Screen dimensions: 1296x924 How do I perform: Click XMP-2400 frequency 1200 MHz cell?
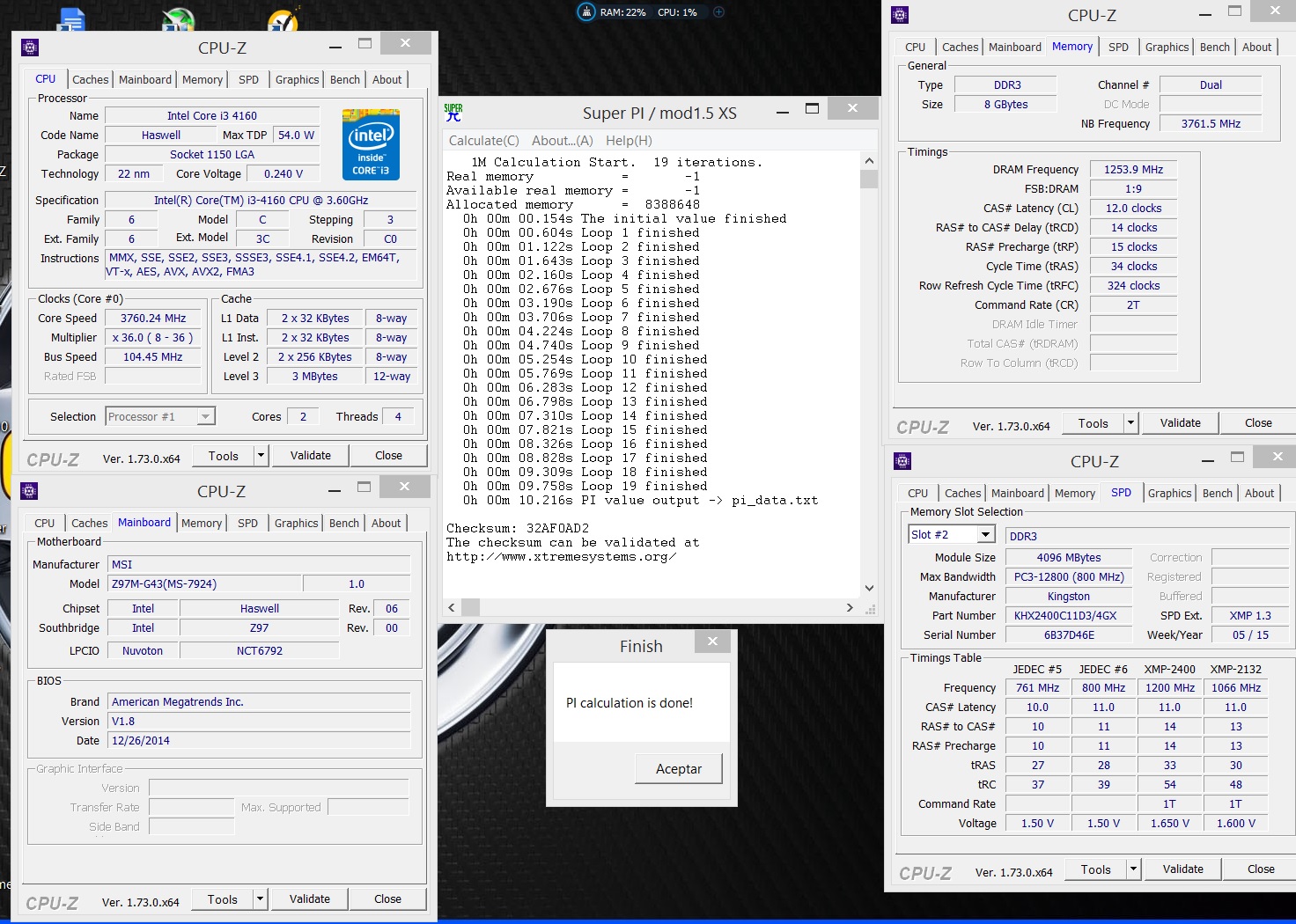point(1169,688)
